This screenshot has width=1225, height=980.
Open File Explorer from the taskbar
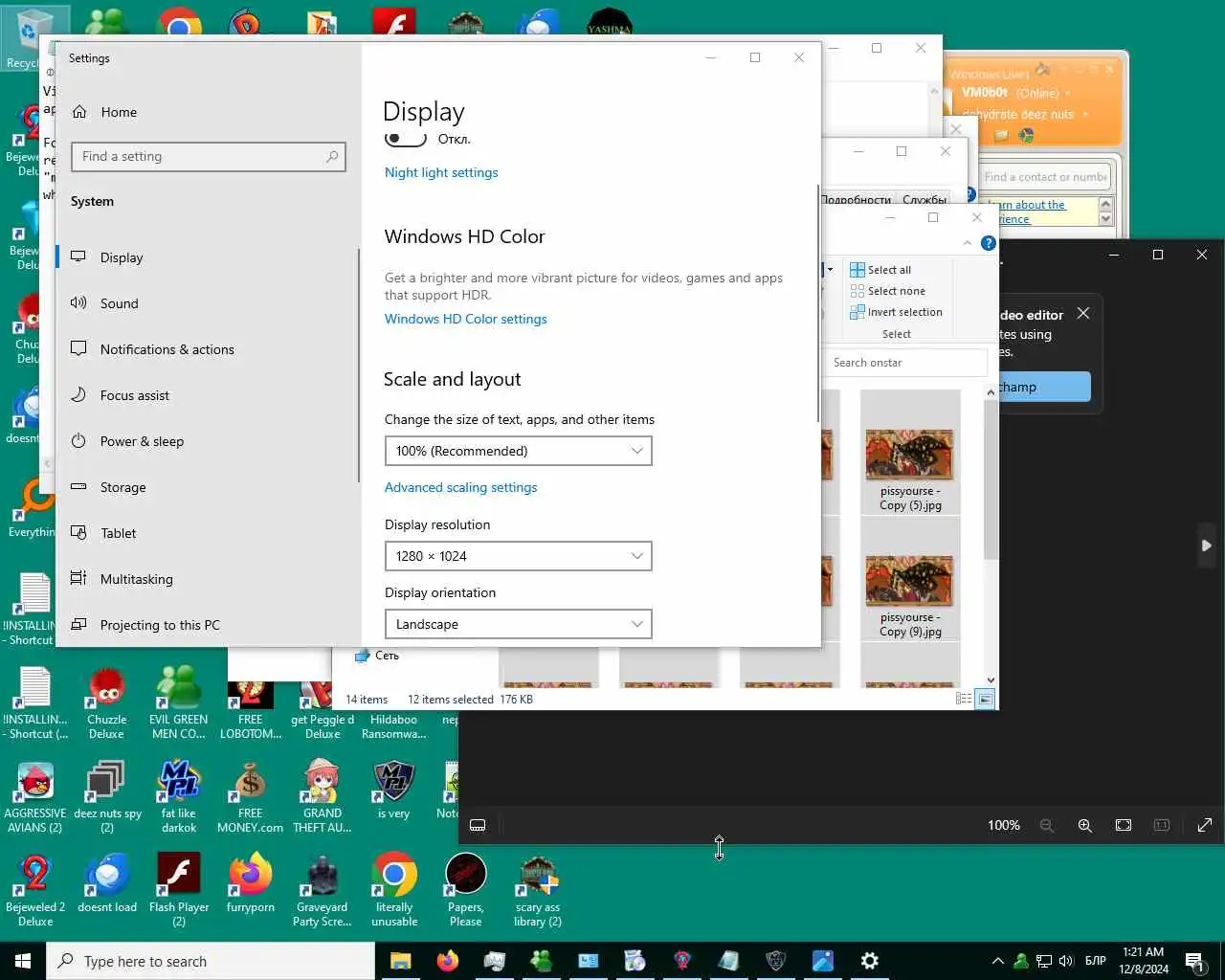click(400, 961)
